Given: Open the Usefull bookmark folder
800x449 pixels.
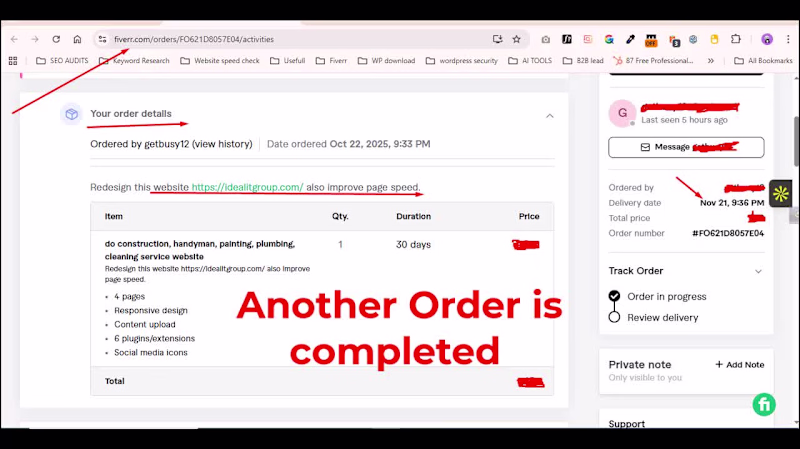Looking at the screenshot, I should click(288, 61).
